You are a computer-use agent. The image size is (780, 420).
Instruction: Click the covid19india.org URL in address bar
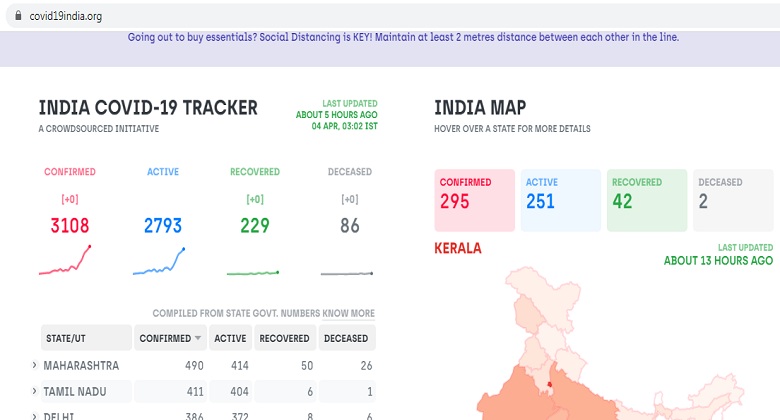66,16
